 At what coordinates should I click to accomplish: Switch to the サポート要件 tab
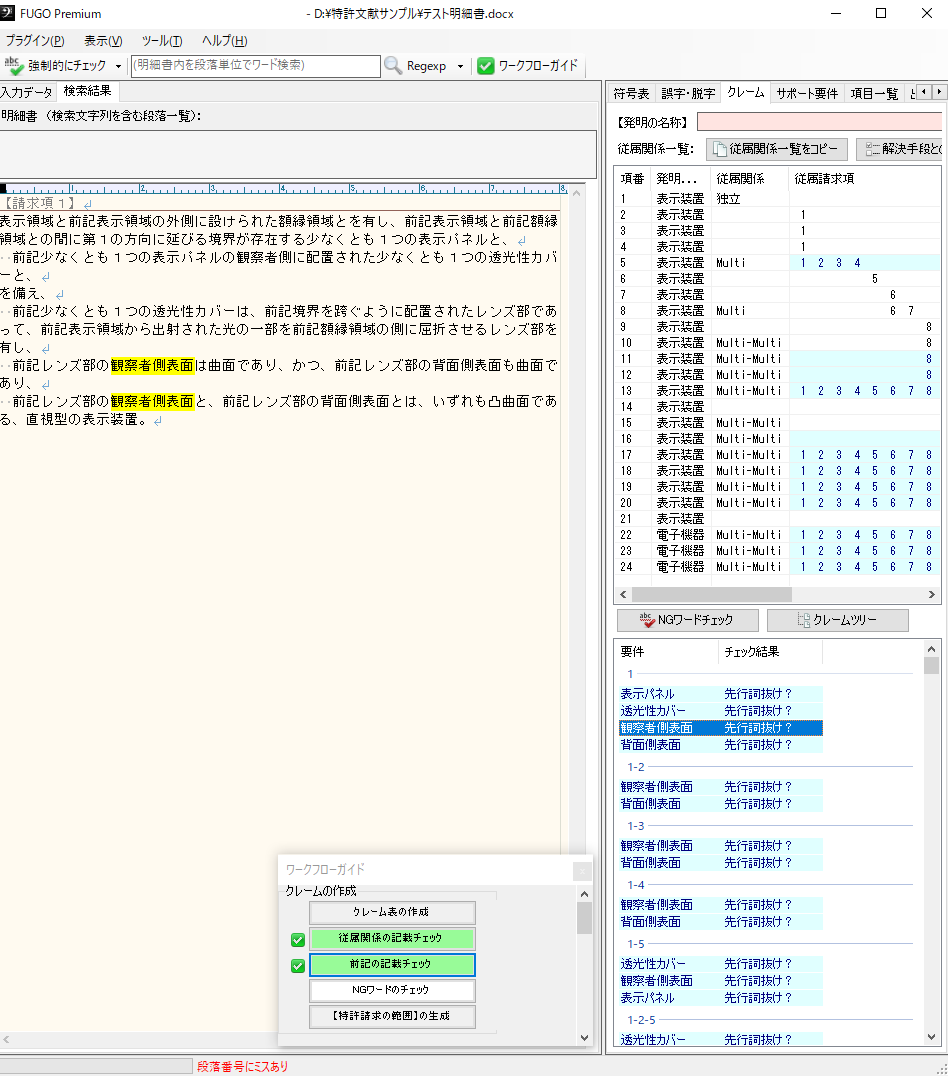(807, 93)
